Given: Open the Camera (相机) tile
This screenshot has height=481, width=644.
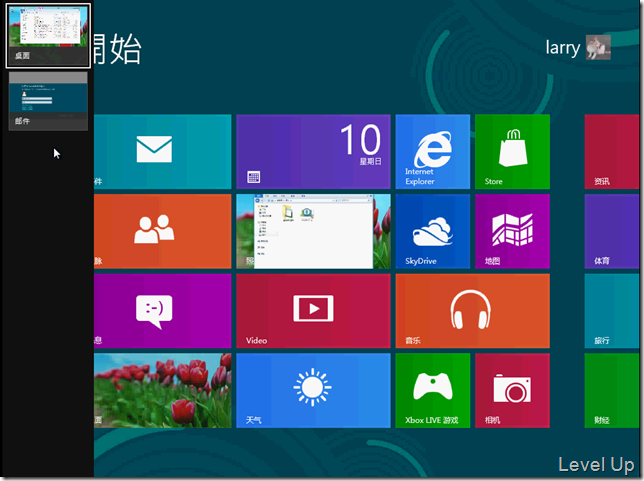Looking at the screenshot, I should [x=512, y=391].
